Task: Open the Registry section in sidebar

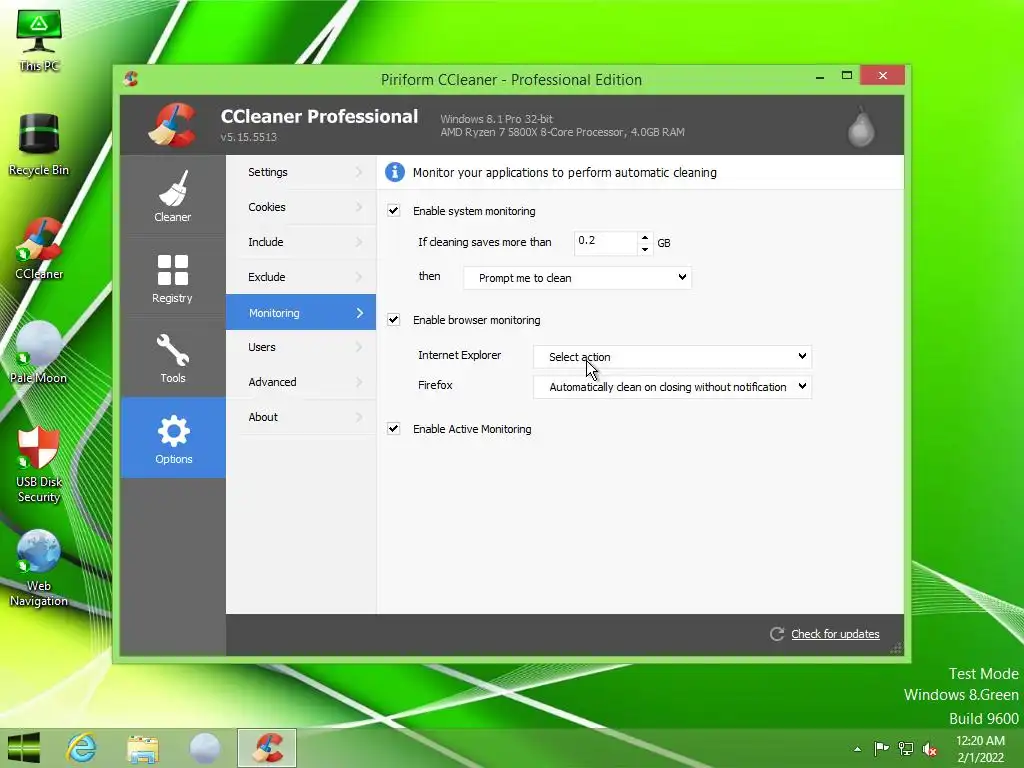Action: pos(173,278)
